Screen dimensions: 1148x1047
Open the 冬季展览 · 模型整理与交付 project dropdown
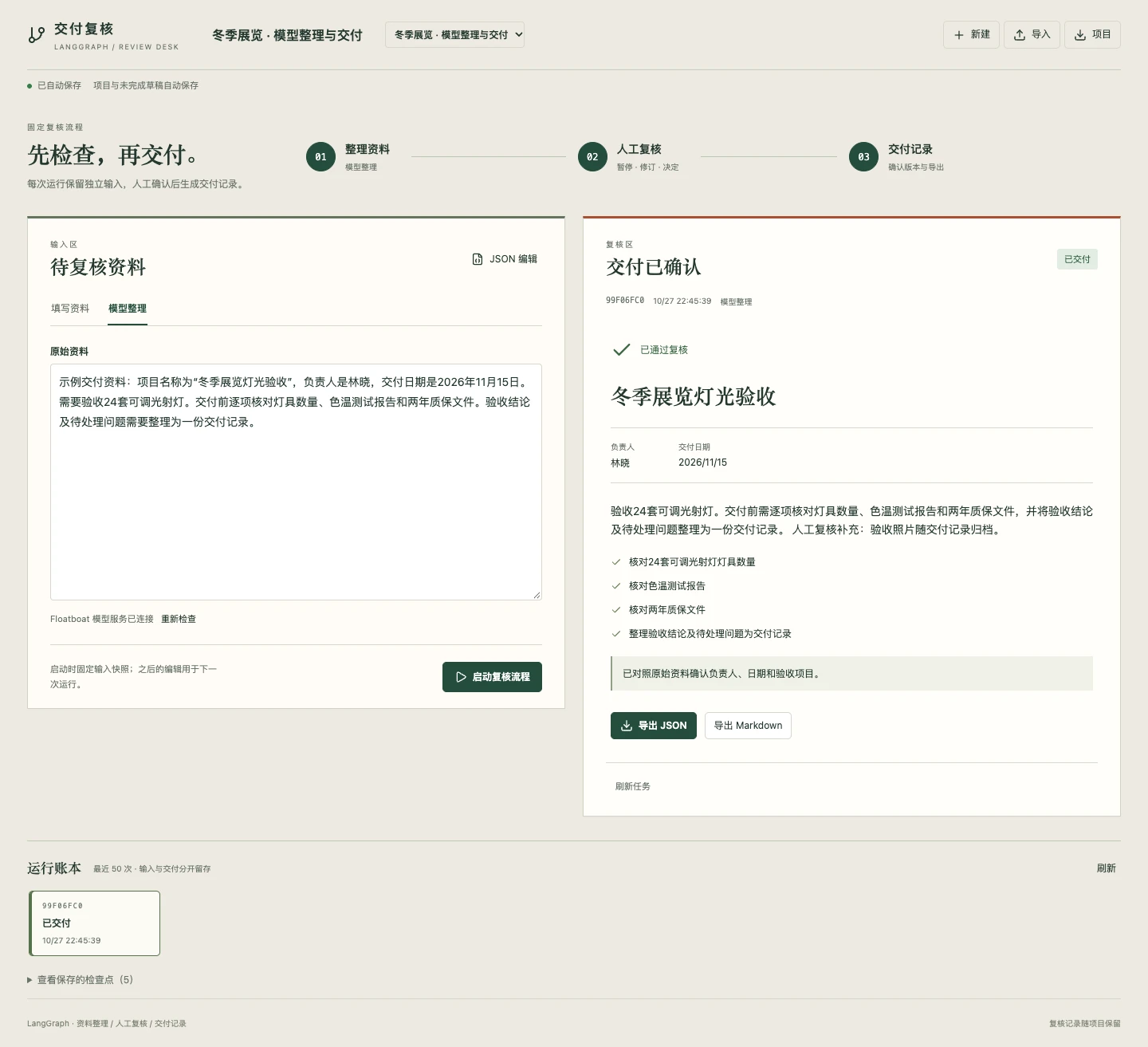[x=455, y=35]
